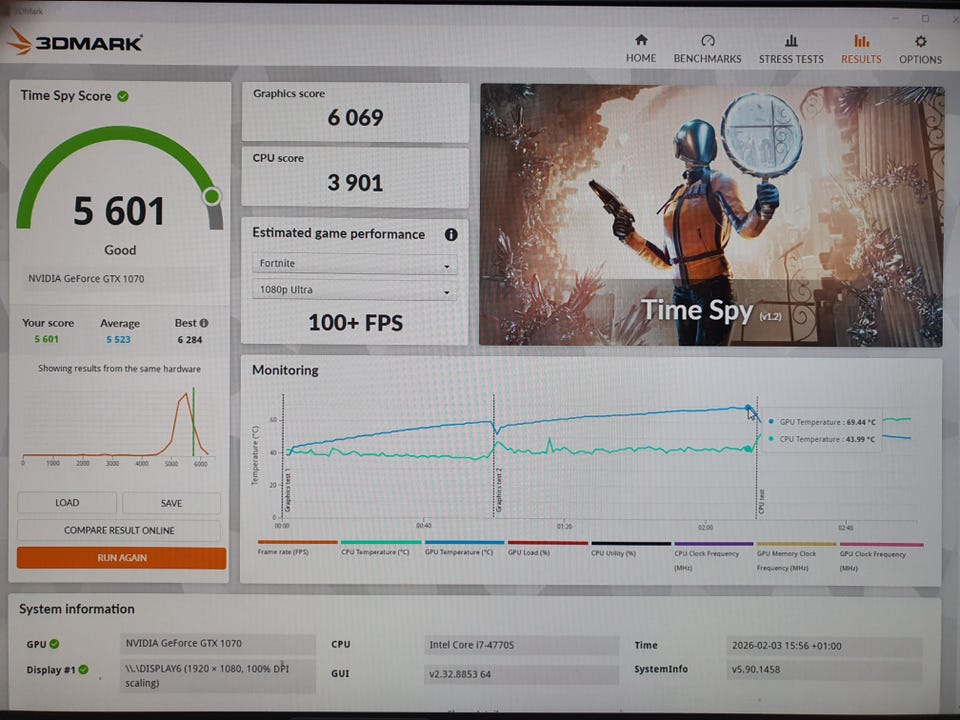
Task: Click the Time Spy preview image
Action: coord(710,216)
